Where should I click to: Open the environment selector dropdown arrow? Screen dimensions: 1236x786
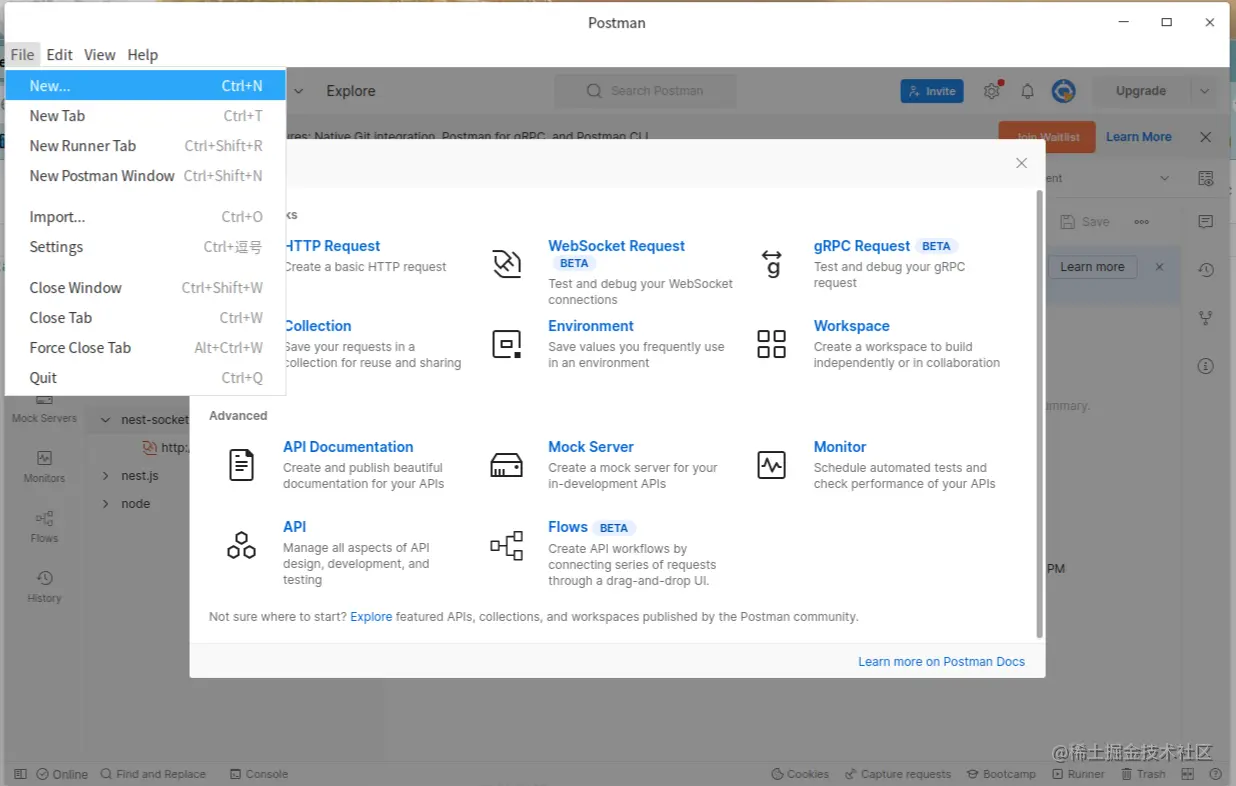click(x=1165, y=178)
